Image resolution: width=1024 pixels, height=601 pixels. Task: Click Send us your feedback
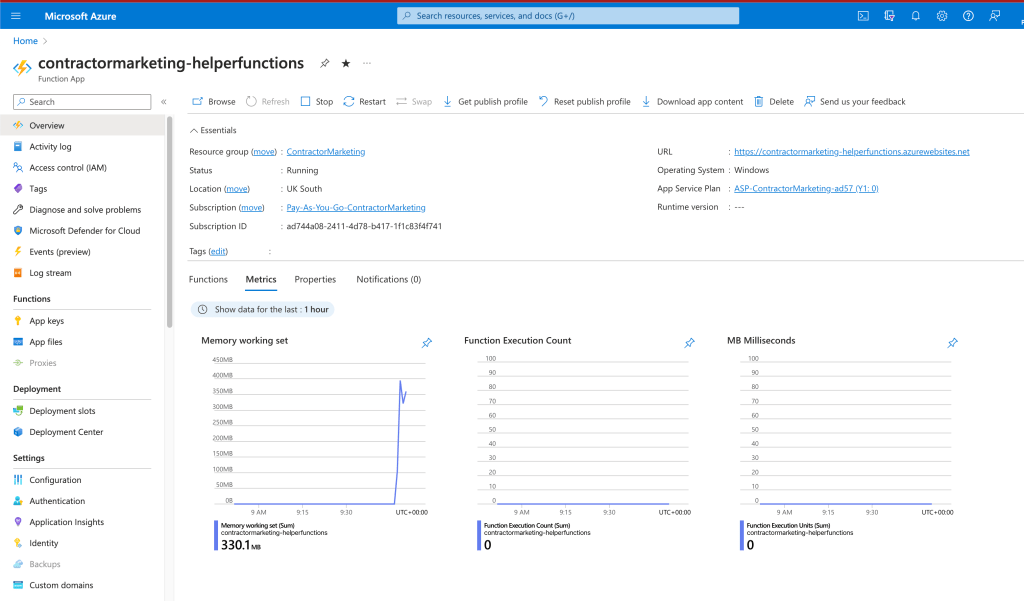click(x=855, y=101)
